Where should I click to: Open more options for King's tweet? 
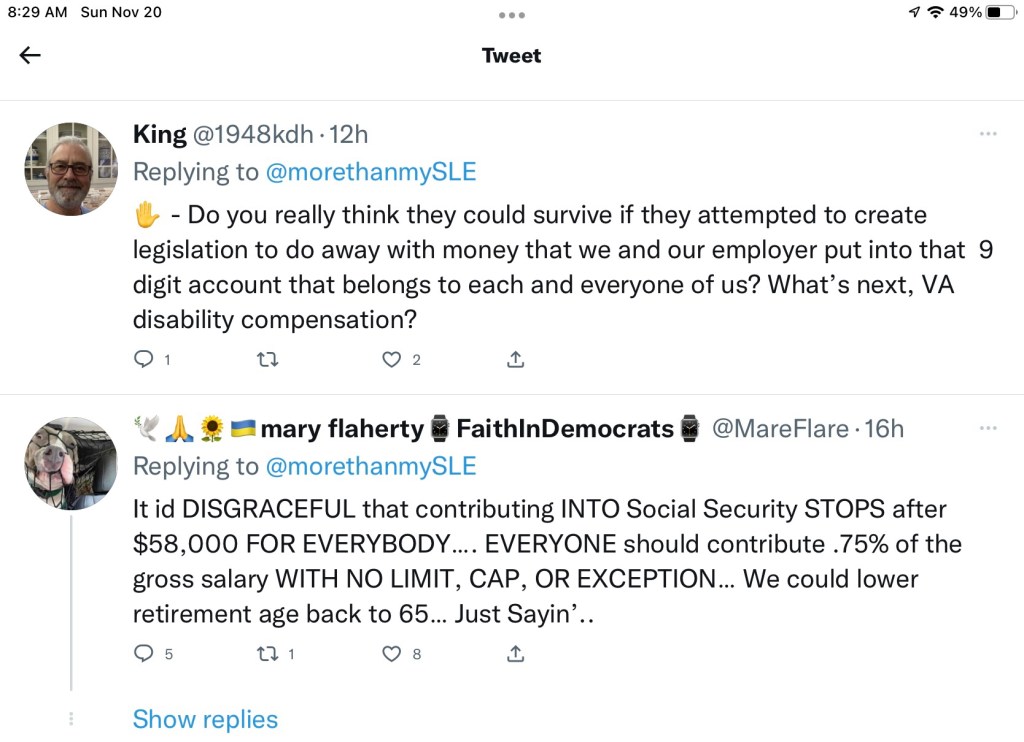pyautogui.click(x=988, y=134)
